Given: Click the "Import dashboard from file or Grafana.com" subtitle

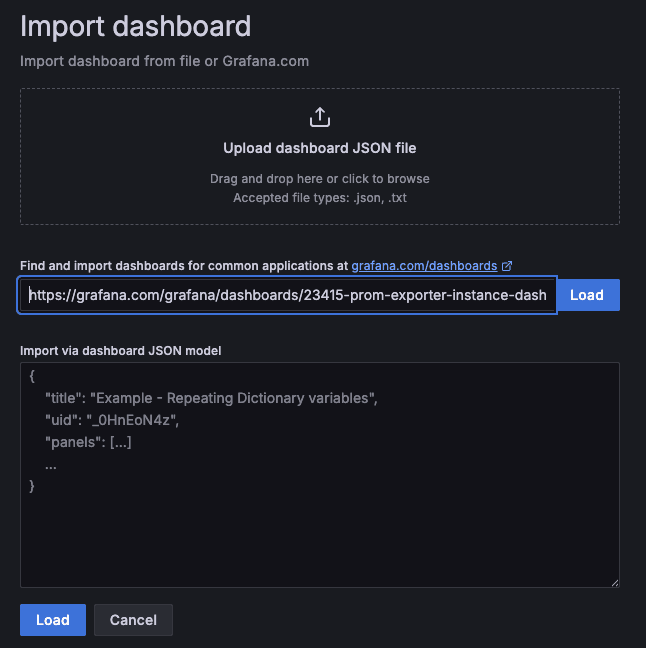Looking at the screenshot, I should [164, 61].
